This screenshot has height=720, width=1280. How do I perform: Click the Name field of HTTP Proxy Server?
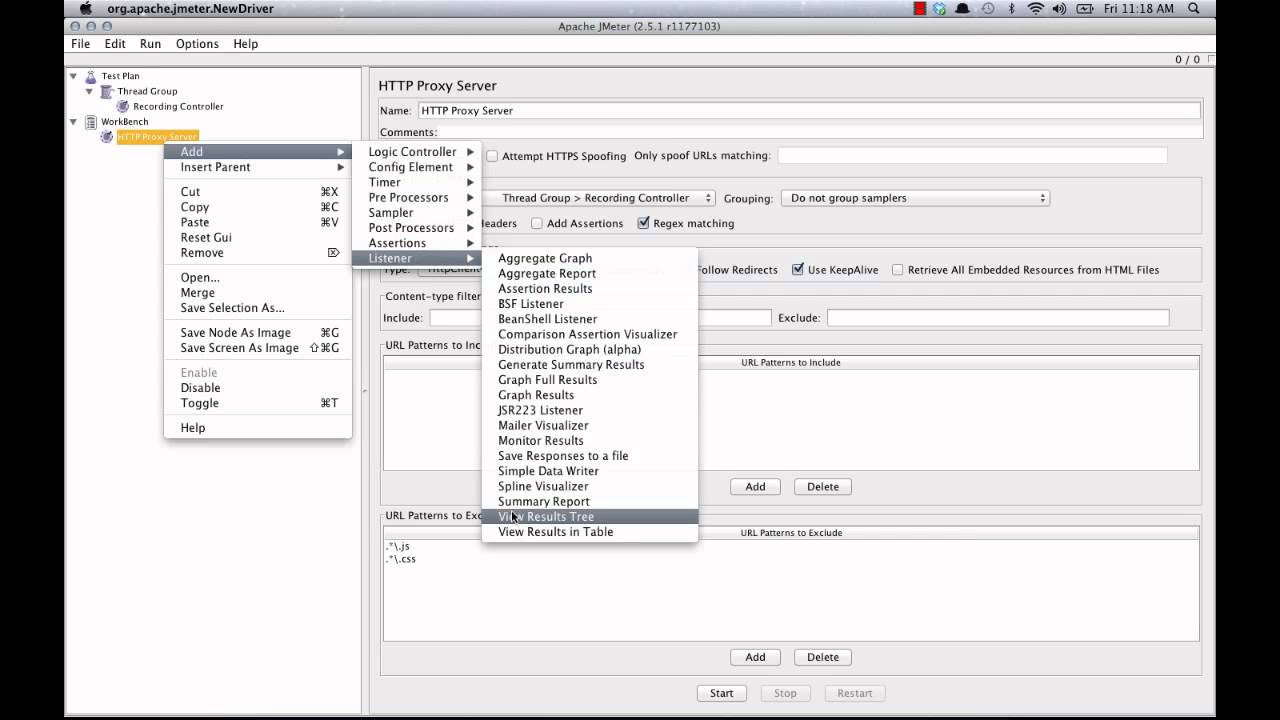click(x=808, y=111)
